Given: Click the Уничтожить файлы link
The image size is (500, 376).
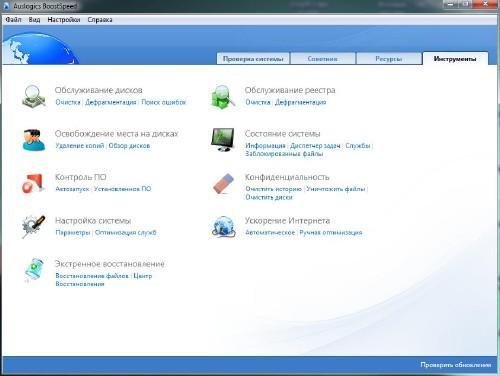Looking at the screenshot, I should tap(336, 189).
